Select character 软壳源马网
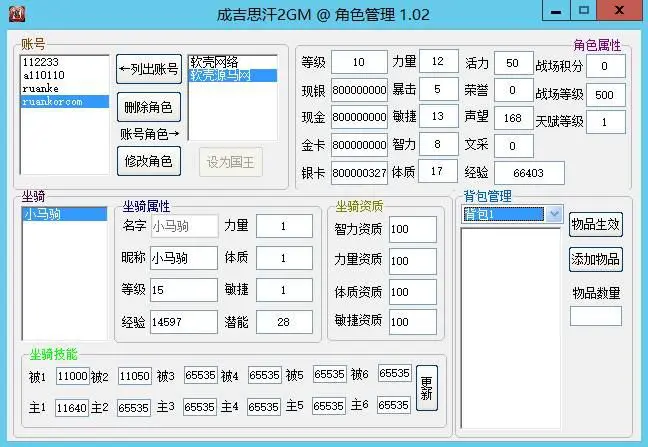 point(233,75)
